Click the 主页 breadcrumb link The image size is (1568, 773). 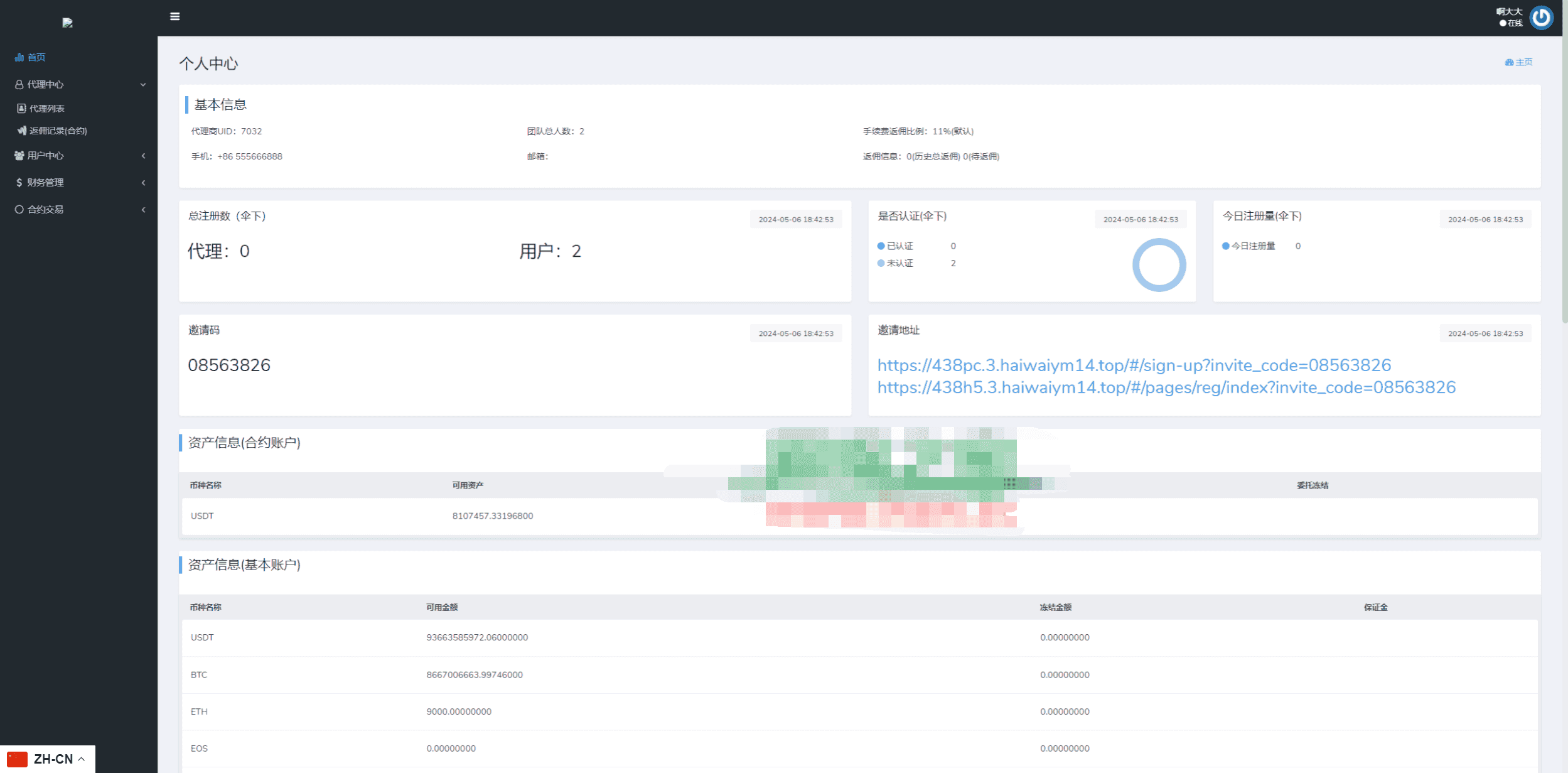click(1524, 62)
